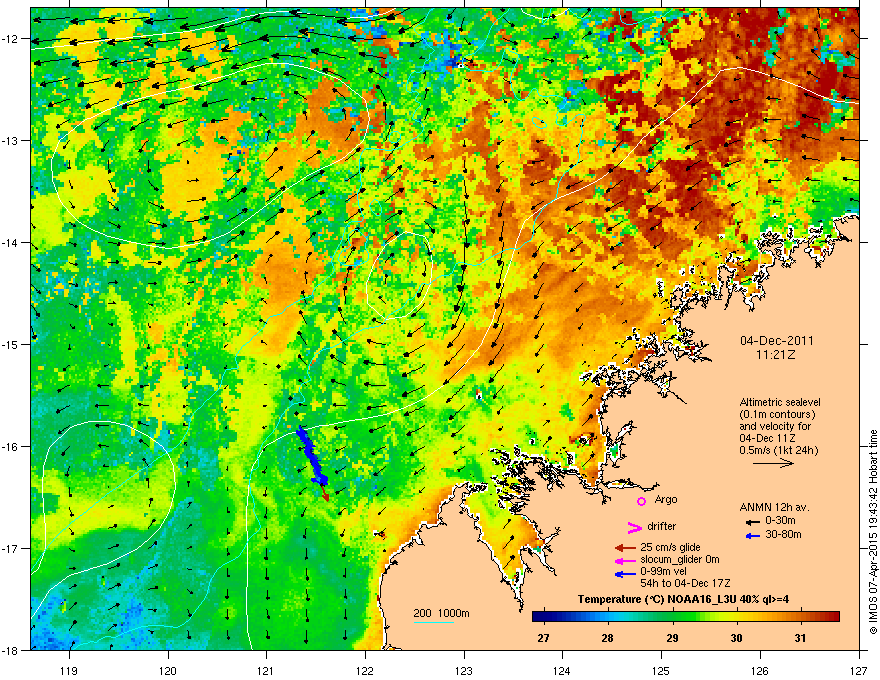
Task: Click the longitude label 127
Action: pyautogui.click(x=859, y=670)
